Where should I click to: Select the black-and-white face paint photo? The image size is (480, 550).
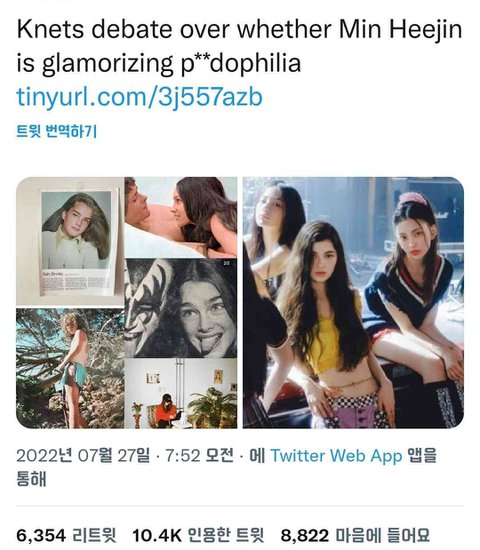(181, 308)
